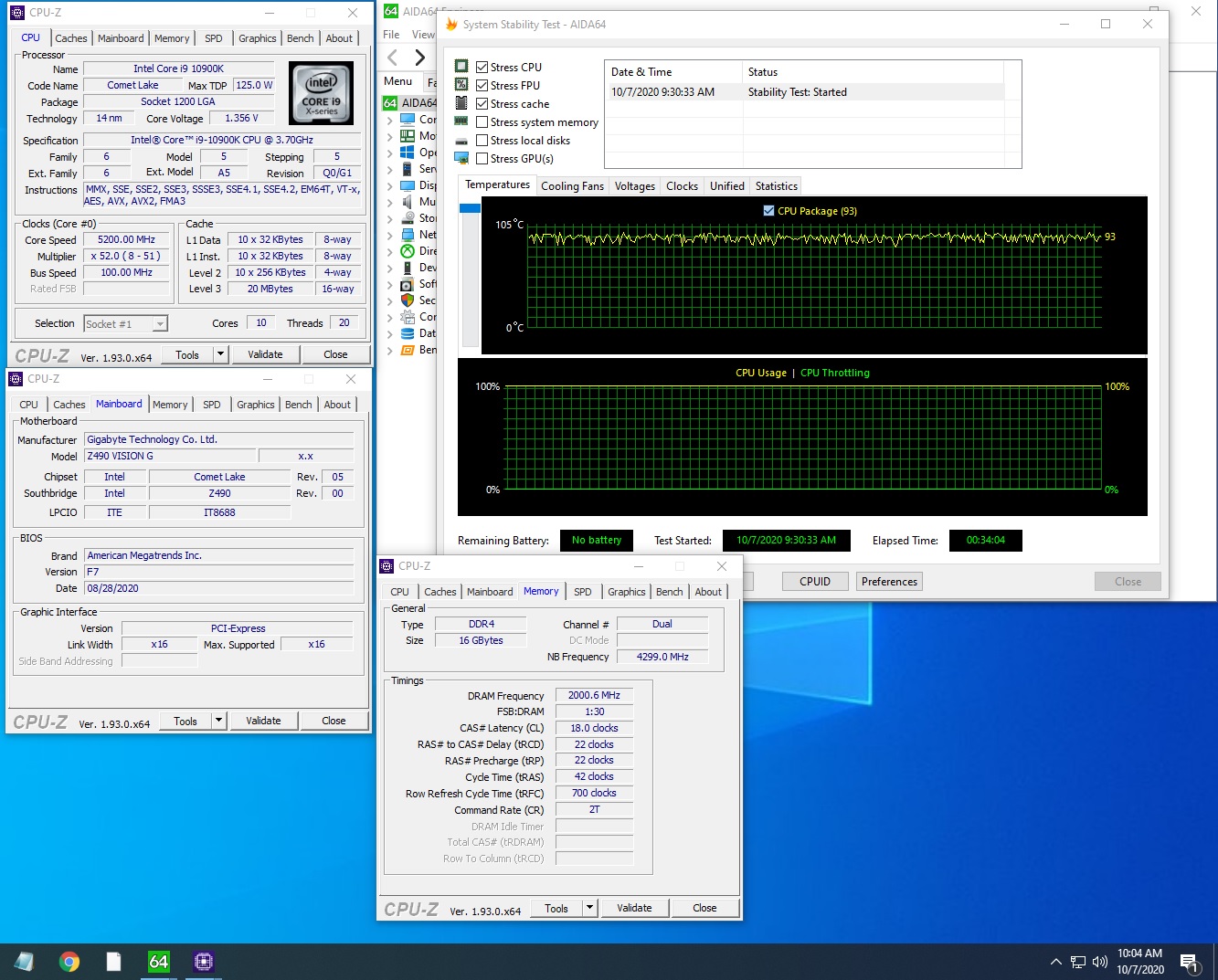The image size is (1218, 980).
Task: Click Tools button in top CPU-Z window
Action: click(x=187, y=354)
